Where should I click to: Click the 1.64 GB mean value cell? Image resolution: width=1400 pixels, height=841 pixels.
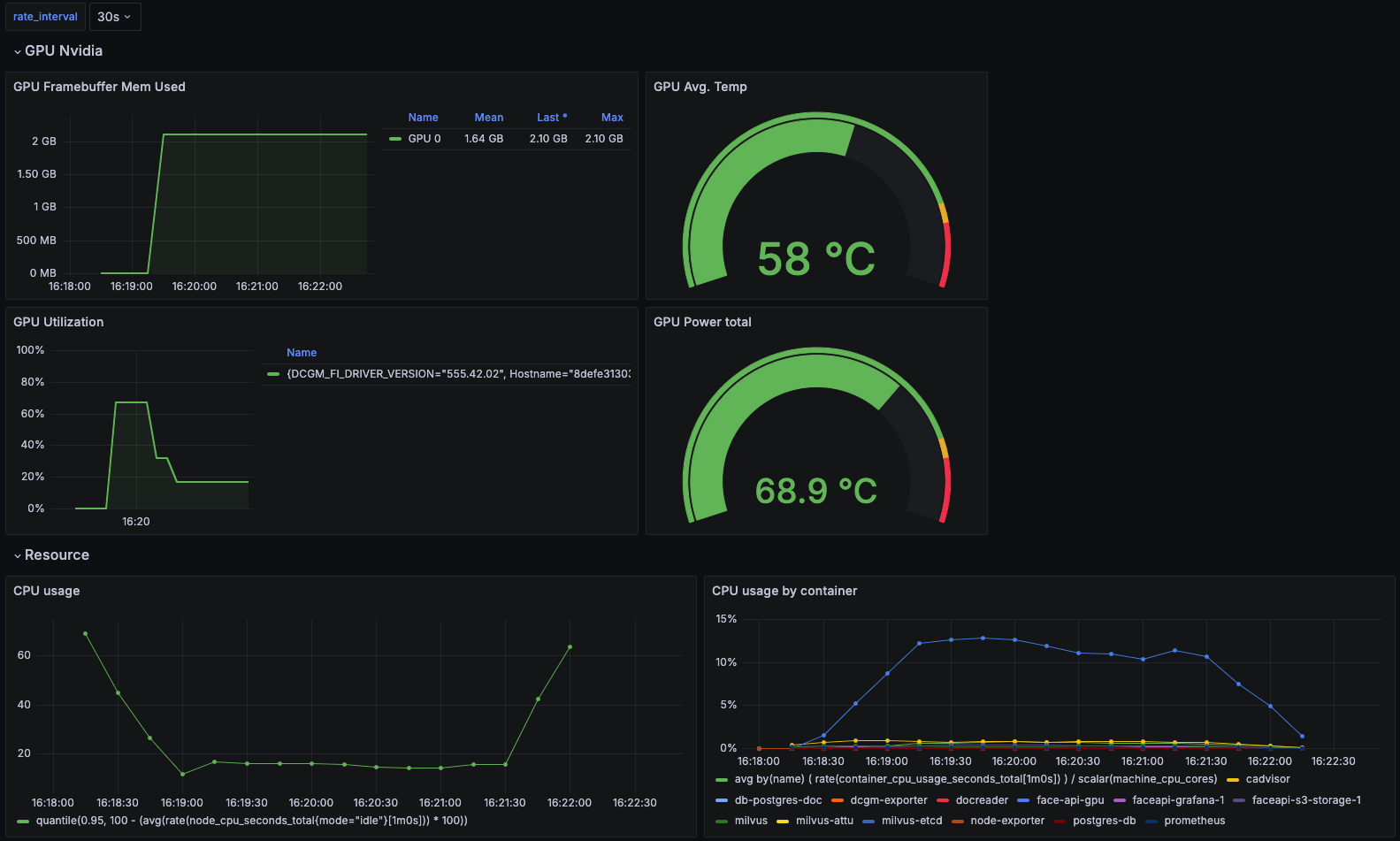(484, 139)
